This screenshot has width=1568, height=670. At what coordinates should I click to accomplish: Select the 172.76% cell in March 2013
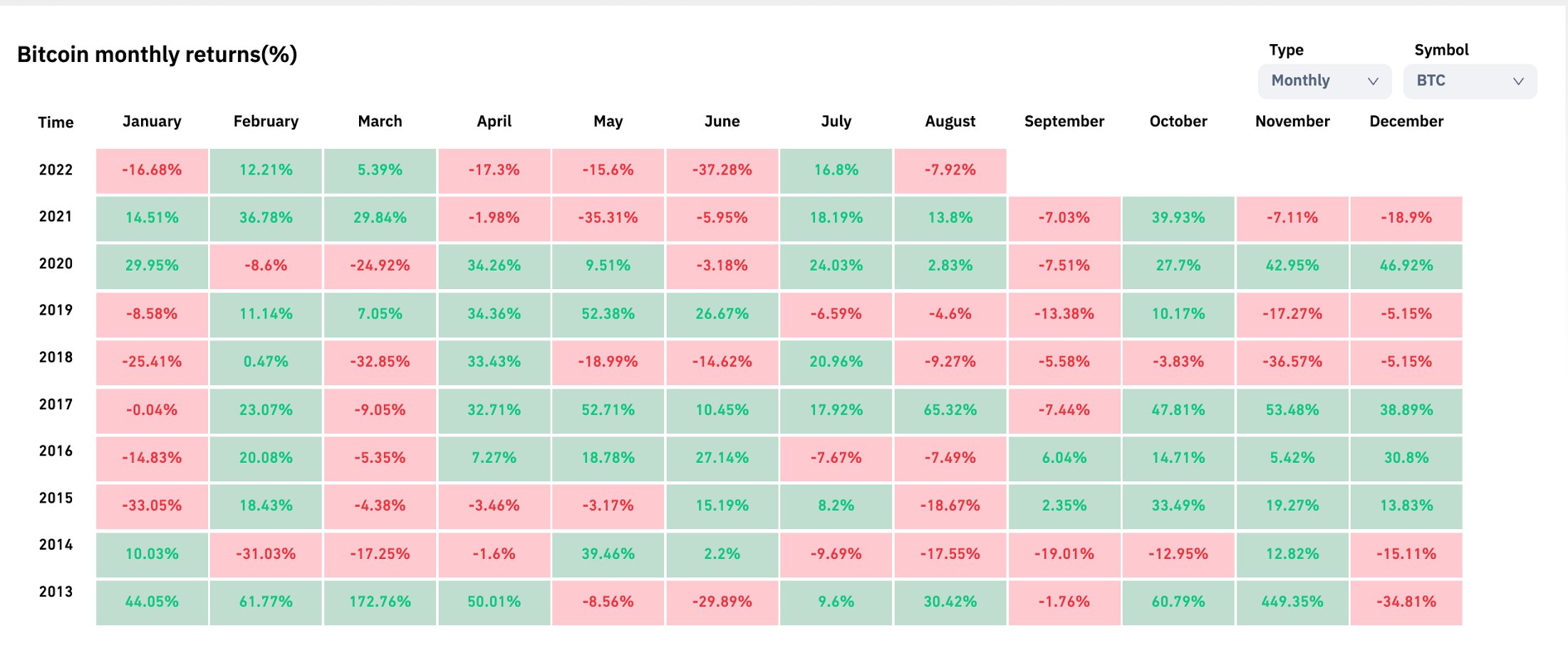pos(380,602)
